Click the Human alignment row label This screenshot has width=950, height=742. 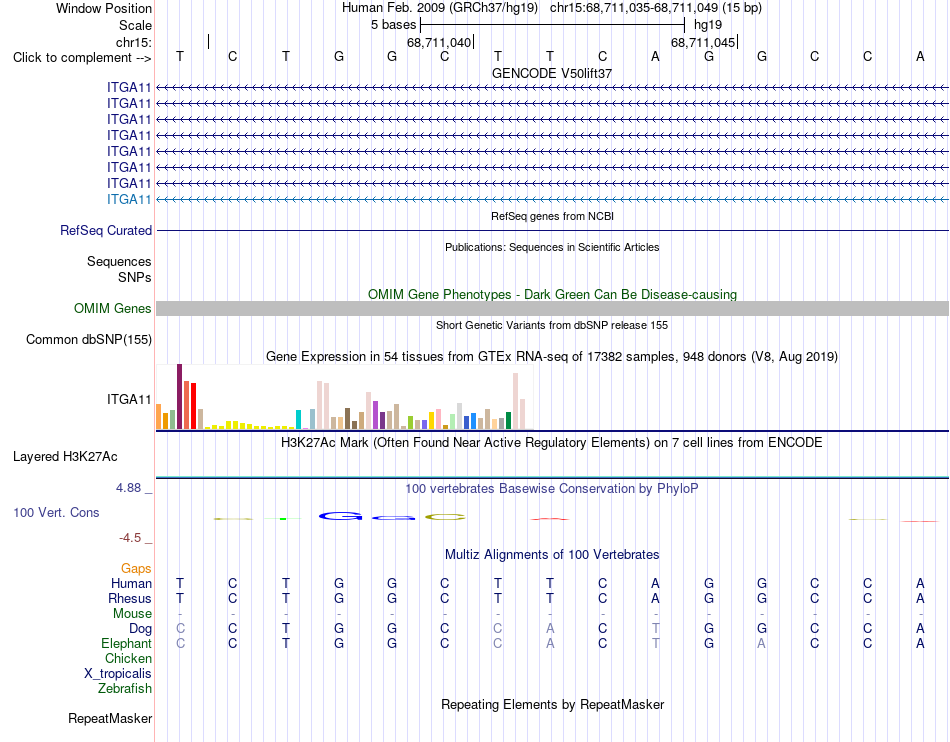click(x=131, y=583)
